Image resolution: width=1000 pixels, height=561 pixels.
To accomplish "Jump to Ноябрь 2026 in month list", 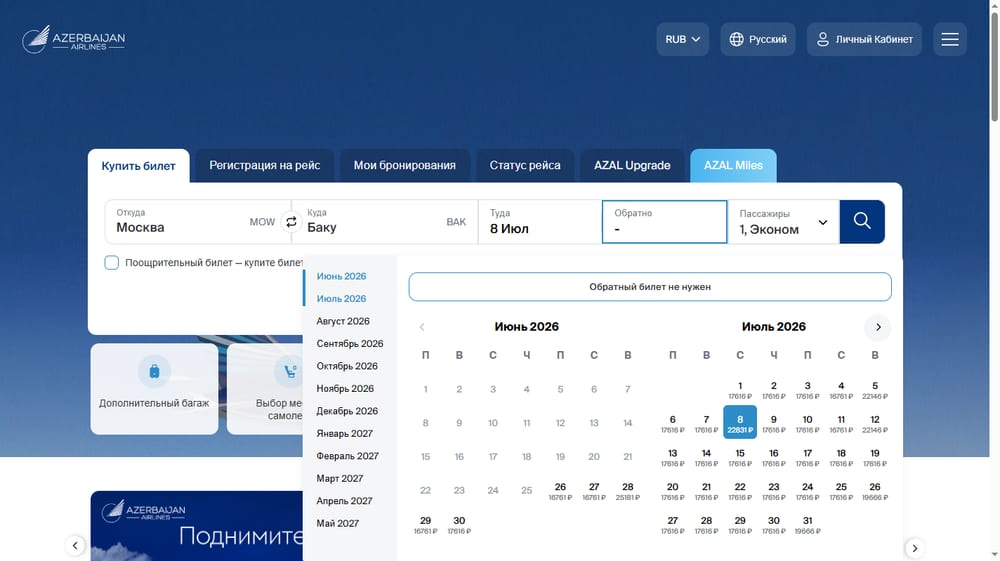I will point(345,388).
